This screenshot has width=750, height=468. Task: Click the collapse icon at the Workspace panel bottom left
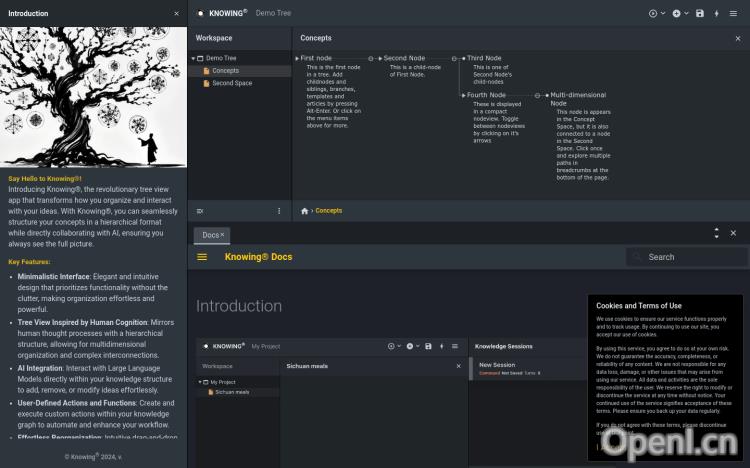click(200, 211)
